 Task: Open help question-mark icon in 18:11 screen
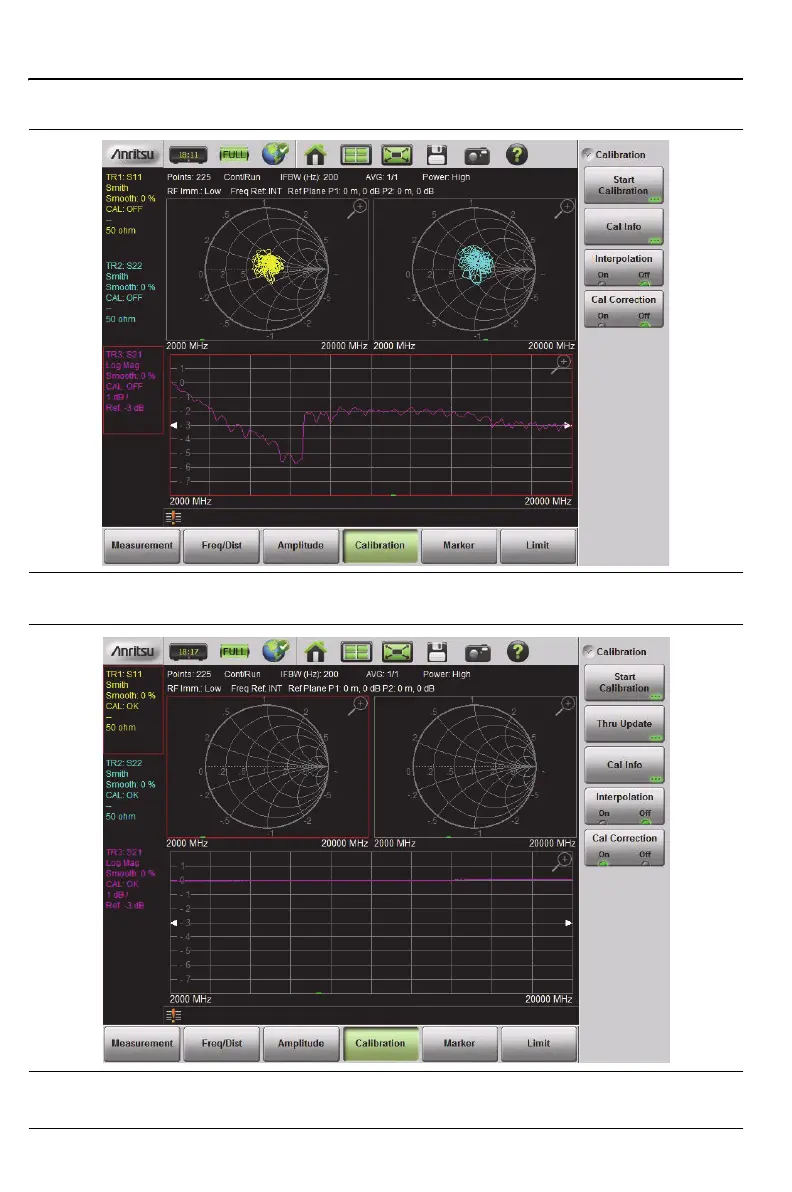517,154
